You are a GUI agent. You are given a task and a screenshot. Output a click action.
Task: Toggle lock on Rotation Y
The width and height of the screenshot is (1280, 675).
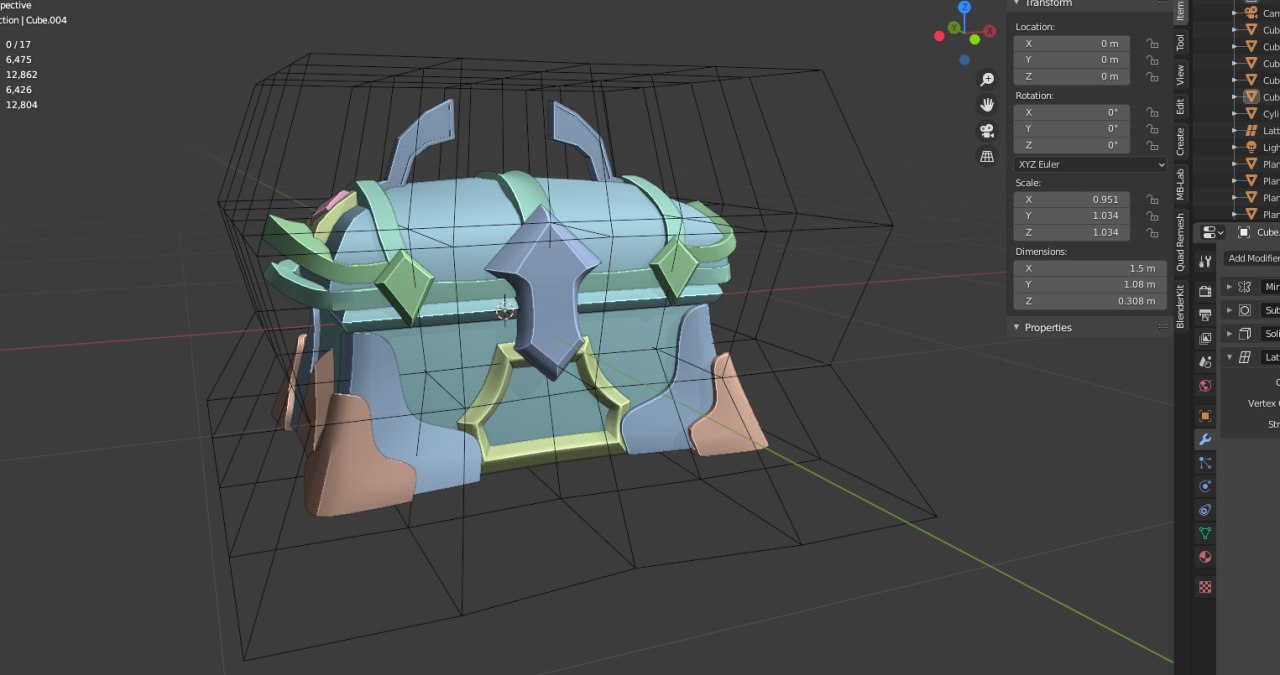1152,128
